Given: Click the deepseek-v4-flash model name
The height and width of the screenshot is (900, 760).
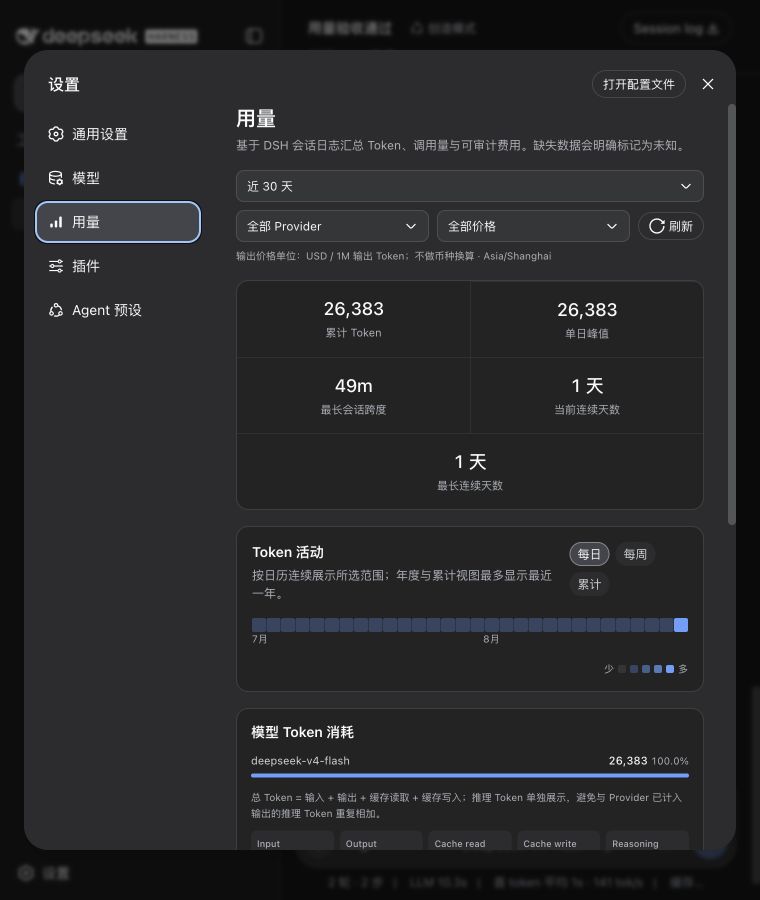Looking at the screenshot, I should pos(300,761).
